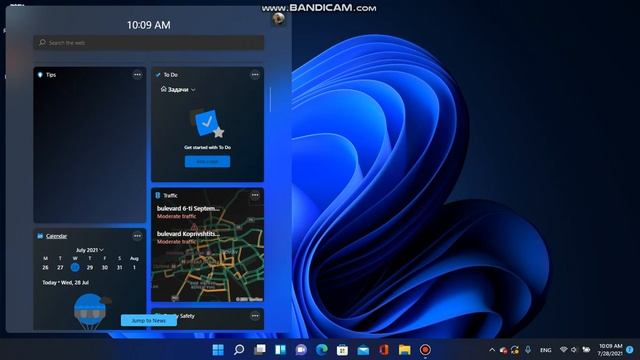
Task: Open the Calendar title link
Action: 56,236
